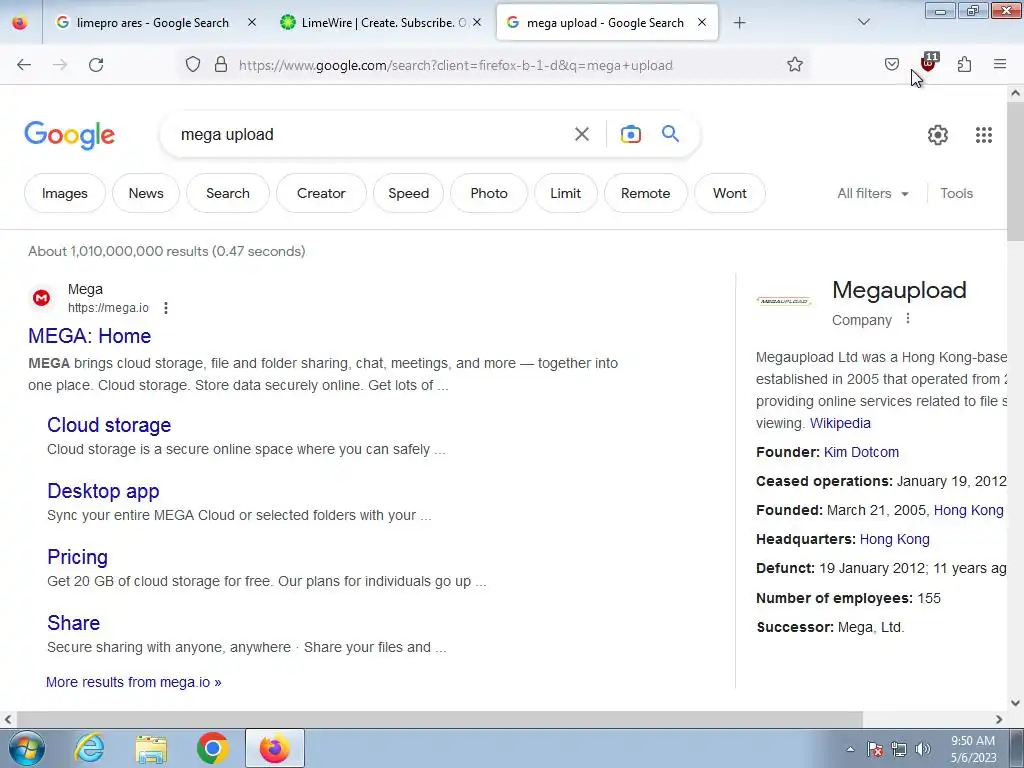Click the Mega red favicon

[41, 298]
